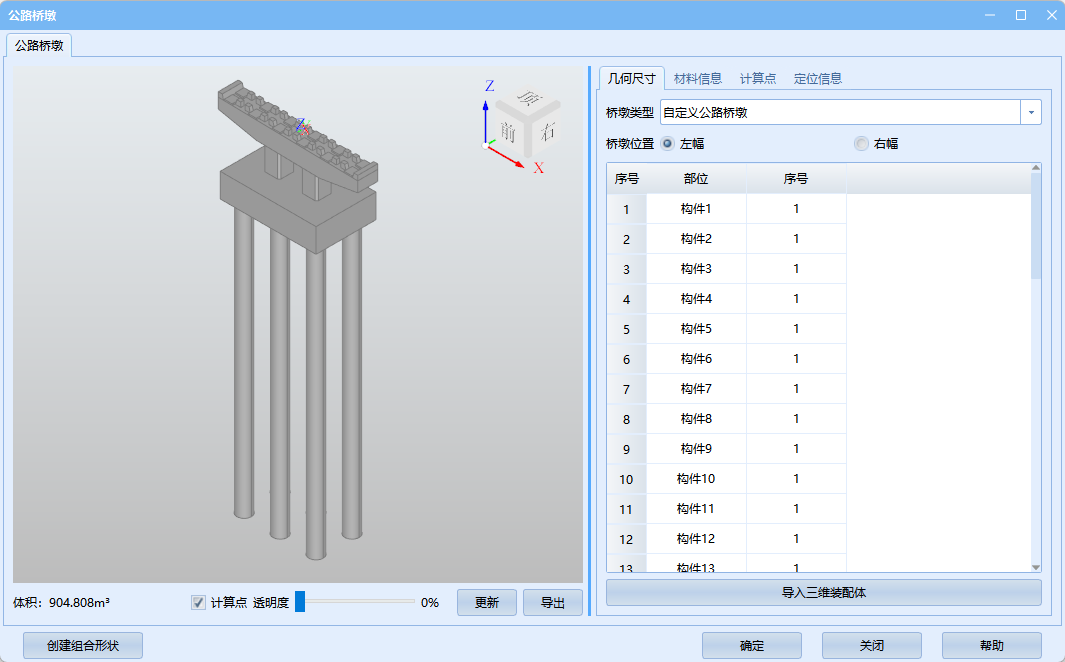Click the front face of the view cube
This screenshot has width=1065, height=662.
tap(508, 133)
